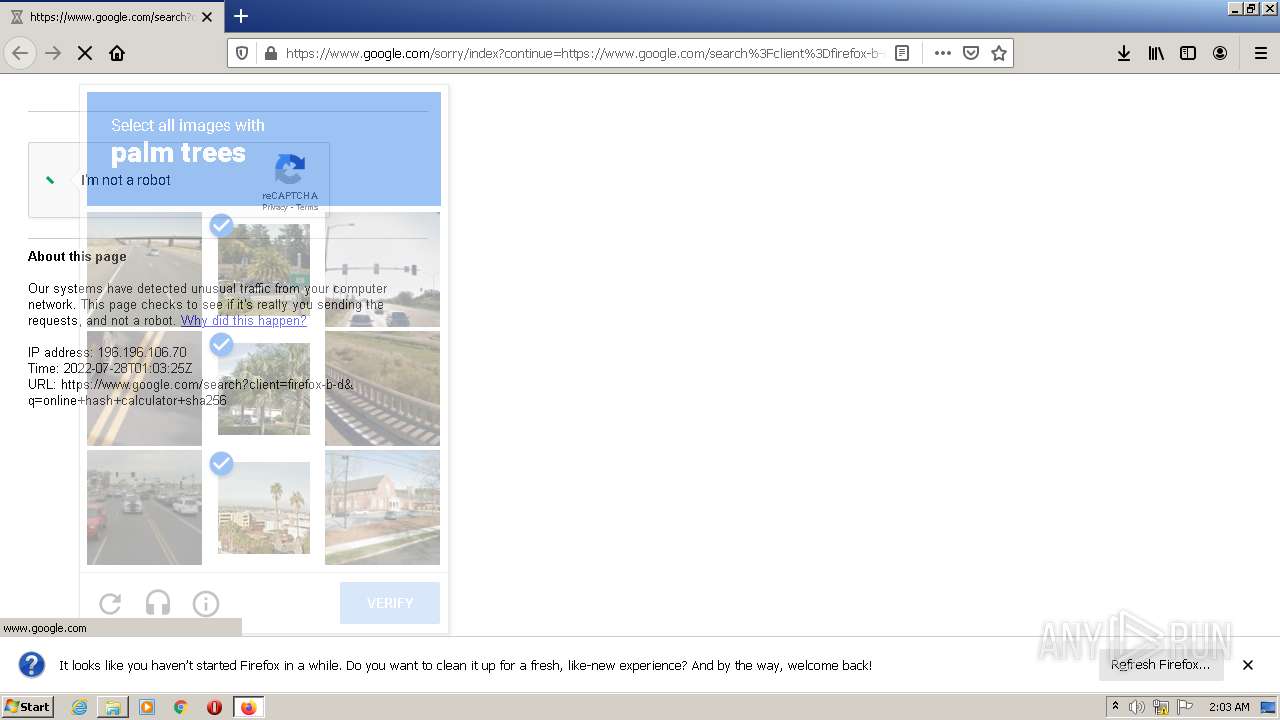1280x720 pixels.
Task: Deselect the palm tree house tile
Action: 264,388
